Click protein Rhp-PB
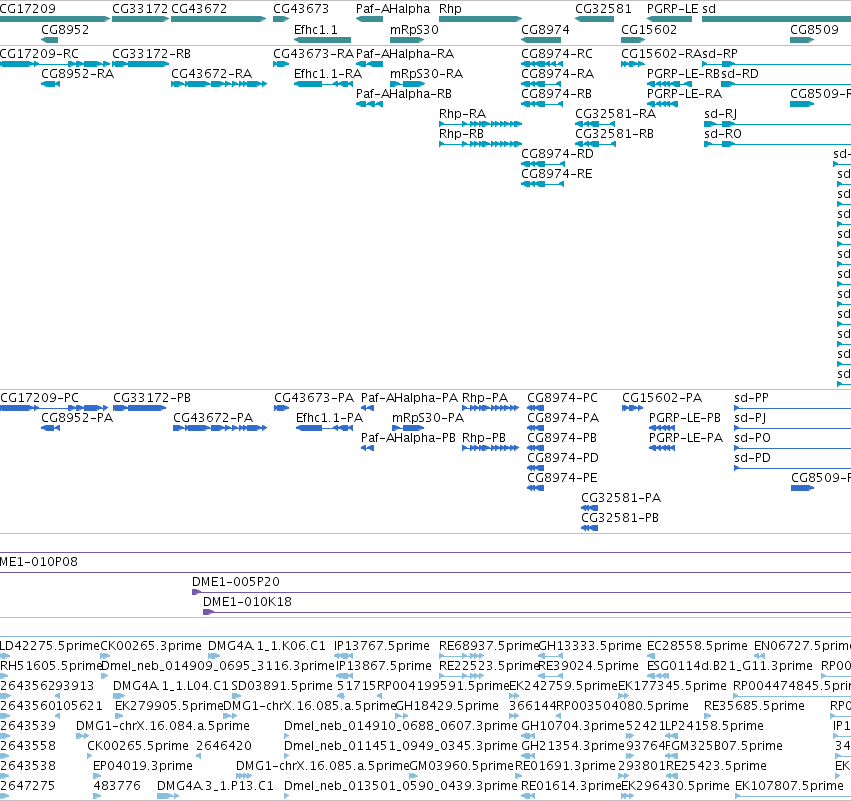Screen dimensions: 851x801 [484, 438]
